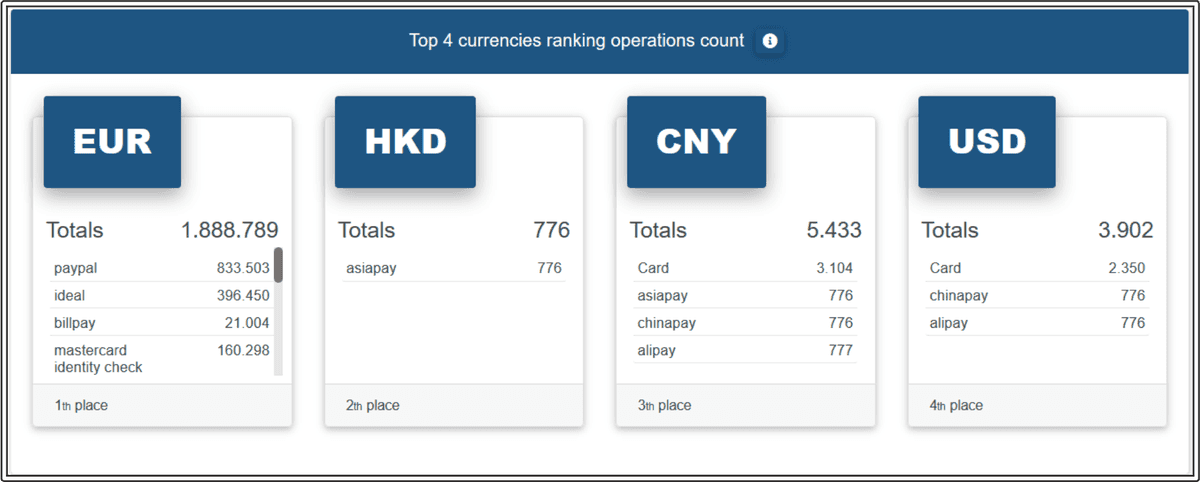Click mastercard identity check row
1200x482 pixels.
160,358
